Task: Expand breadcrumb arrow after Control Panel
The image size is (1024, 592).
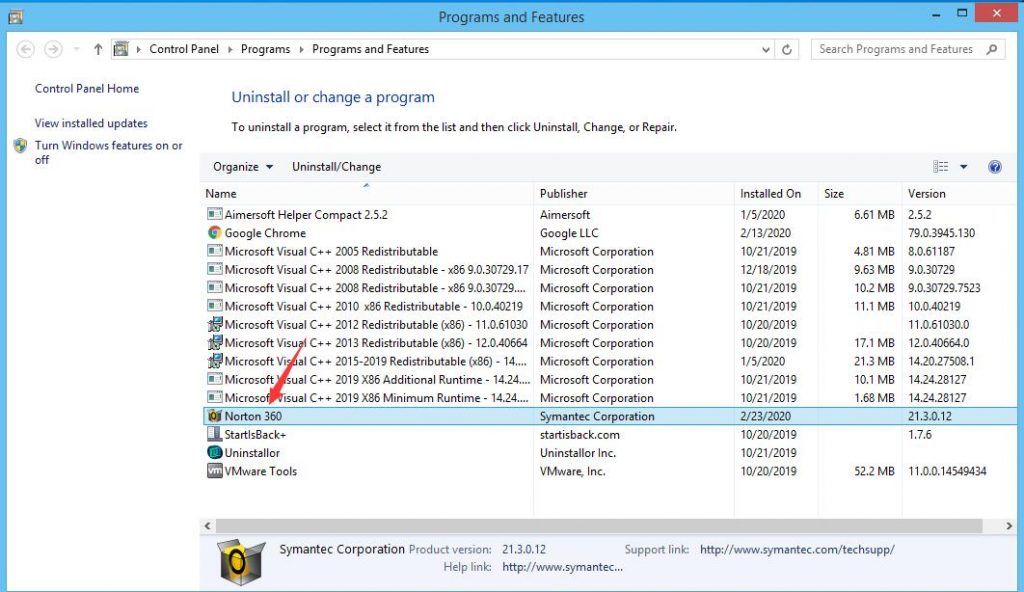Action: point(230,49)
